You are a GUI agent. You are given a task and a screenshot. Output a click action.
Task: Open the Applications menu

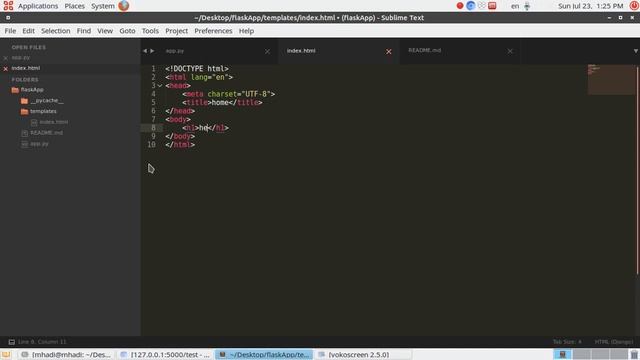coord(38,6)
